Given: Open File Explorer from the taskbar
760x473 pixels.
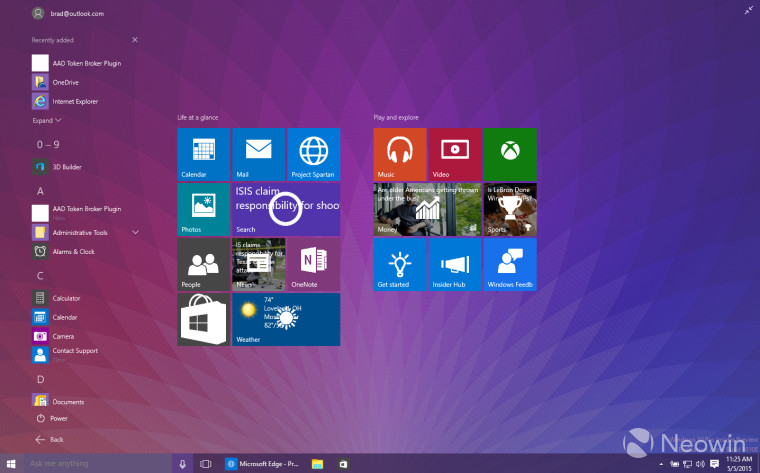Looking at the screenshot, I should point(317,464).
